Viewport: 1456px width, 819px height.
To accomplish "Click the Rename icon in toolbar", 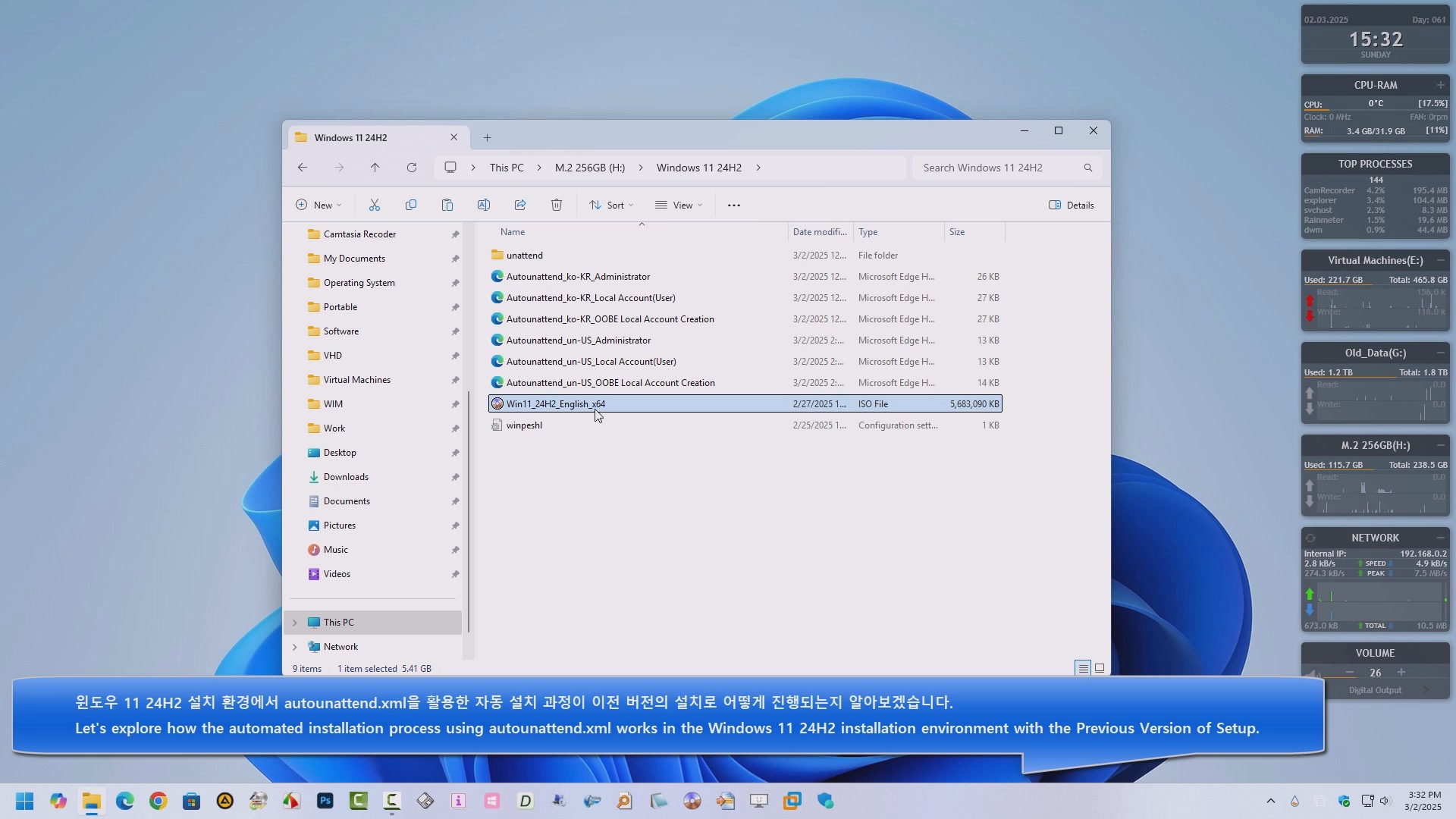I will coord(484,205).
